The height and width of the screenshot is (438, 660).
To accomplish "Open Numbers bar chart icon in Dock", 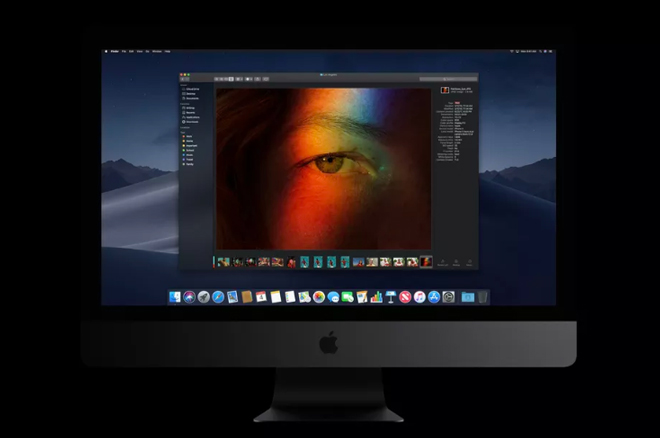I will [x=376, y=297].
